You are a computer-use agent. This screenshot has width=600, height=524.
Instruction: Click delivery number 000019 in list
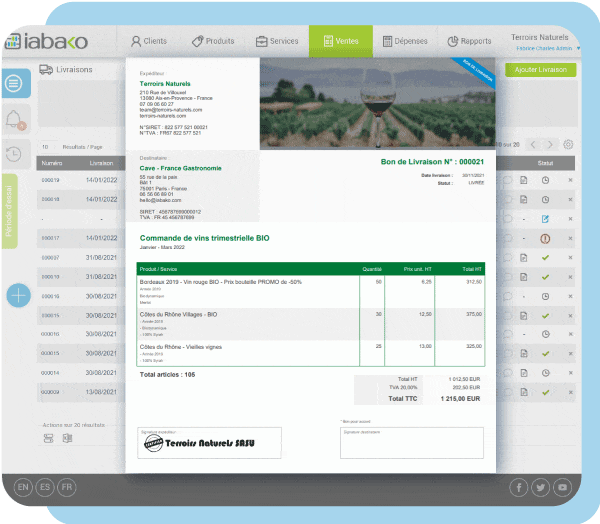[x=50, y=180]
